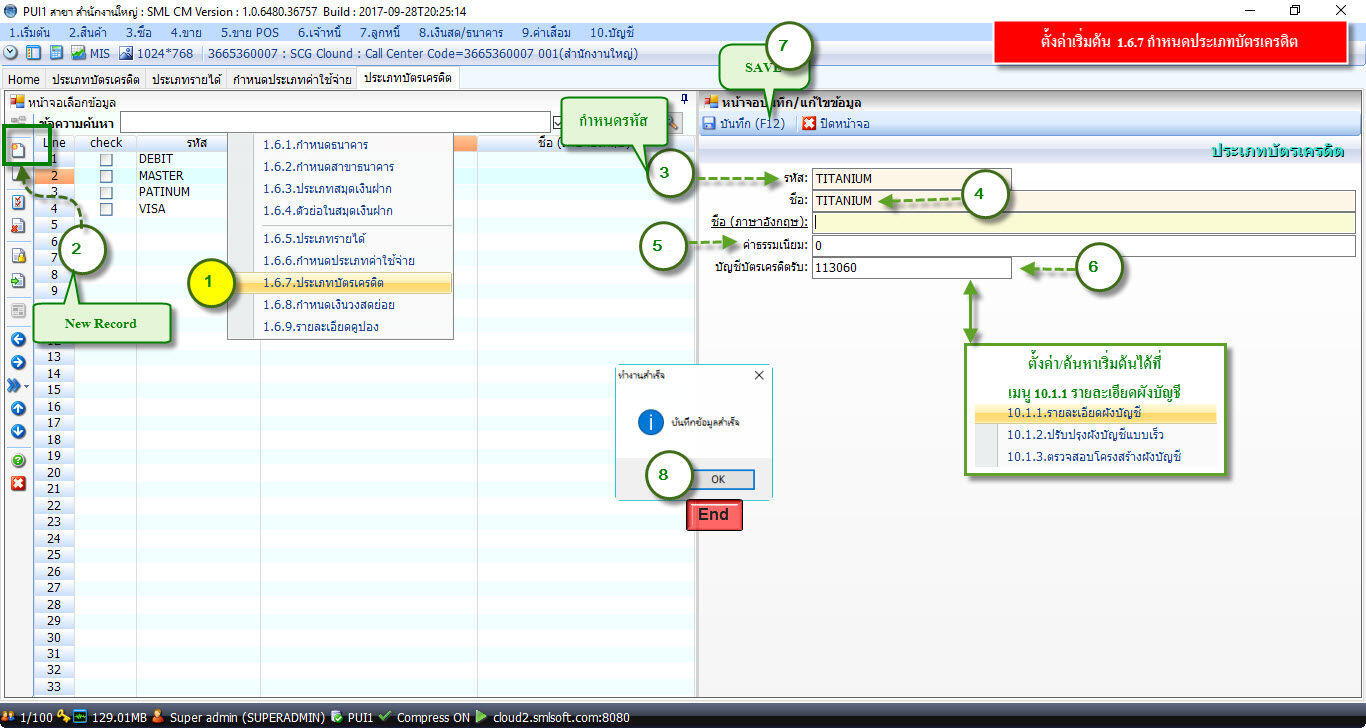Click the checklist edit icon in sidebar
This screenshot has height=728, width=1366.
18,201
